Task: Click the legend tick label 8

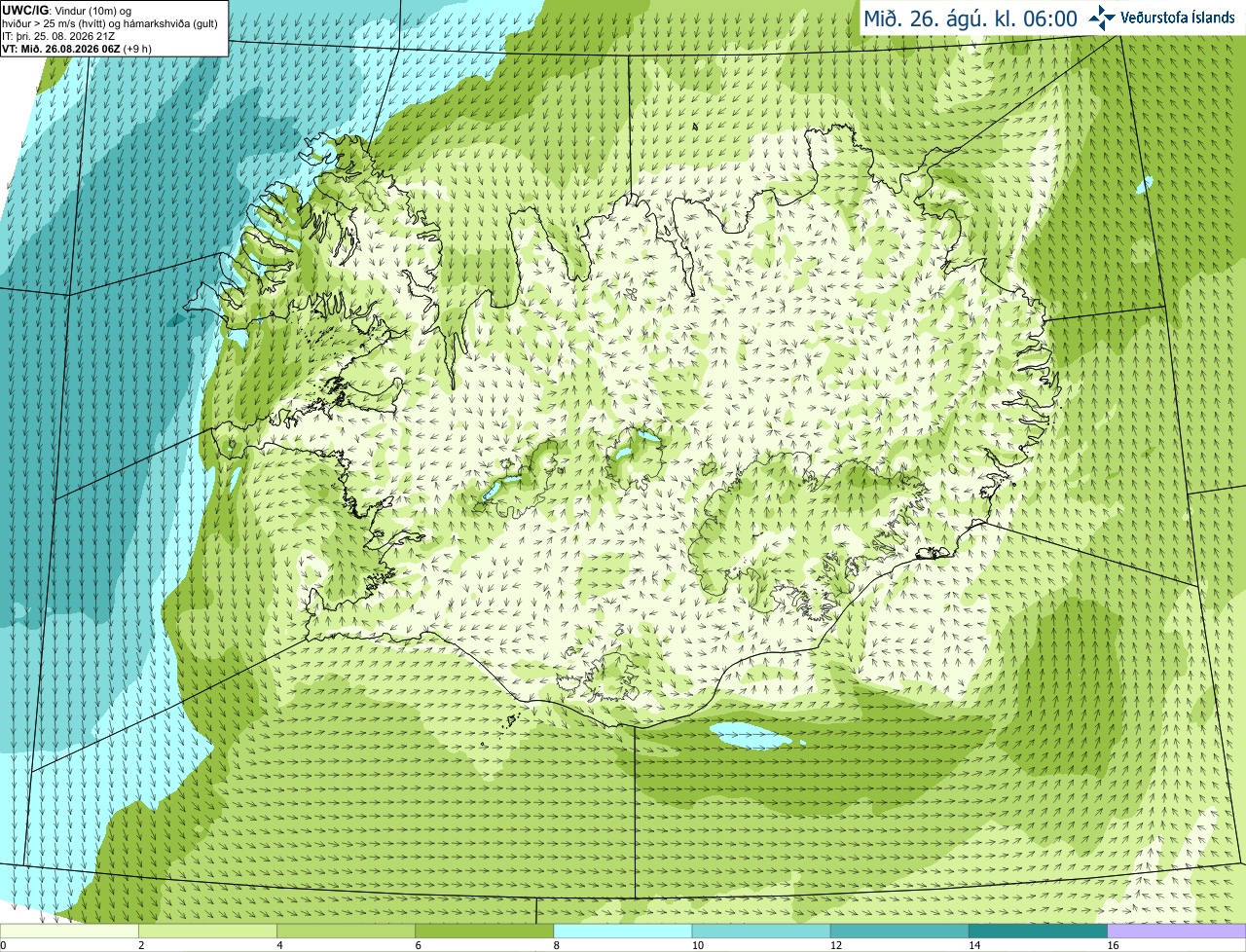Action: [558, 945]
